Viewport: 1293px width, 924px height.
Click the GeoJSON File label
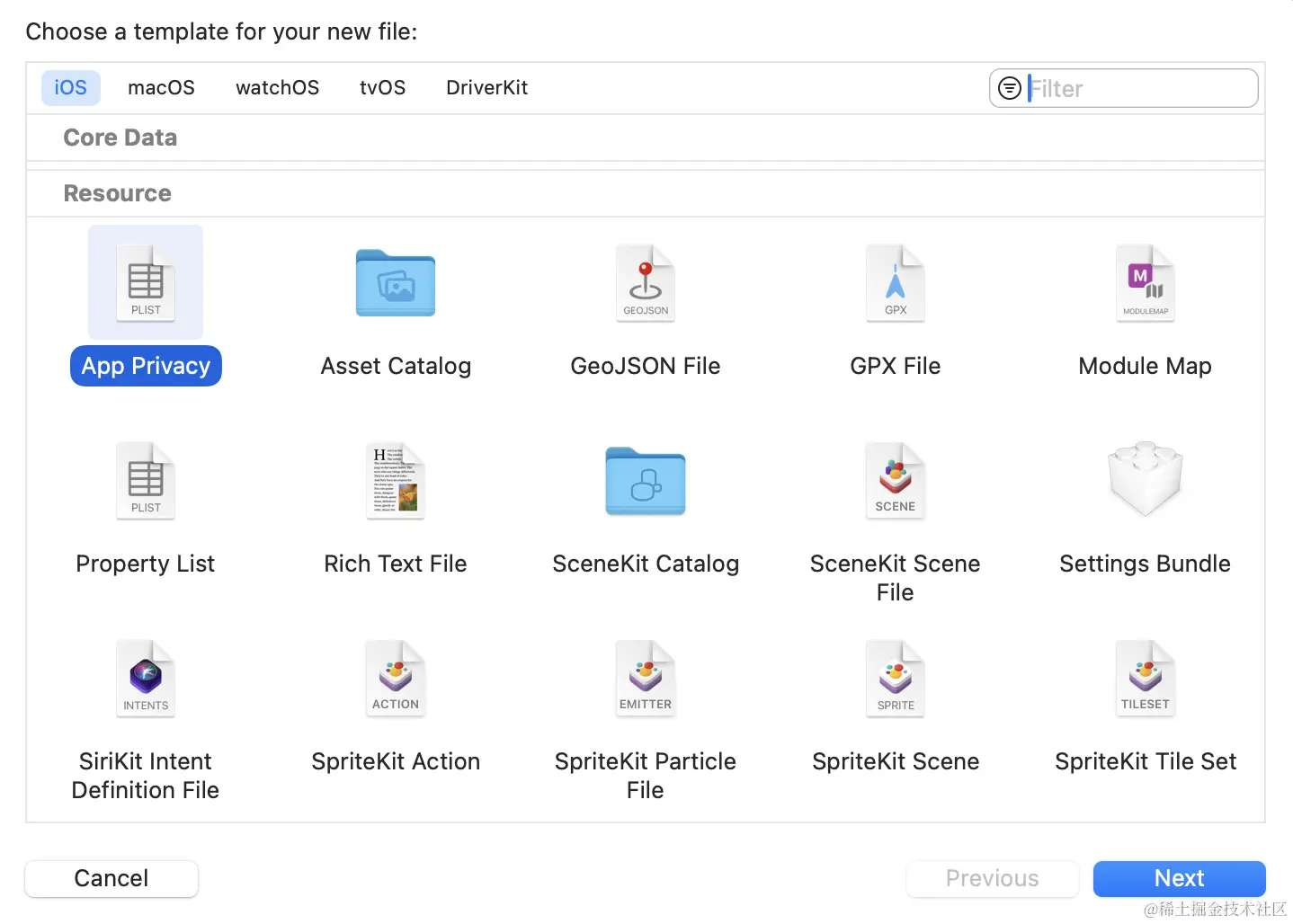646,366
